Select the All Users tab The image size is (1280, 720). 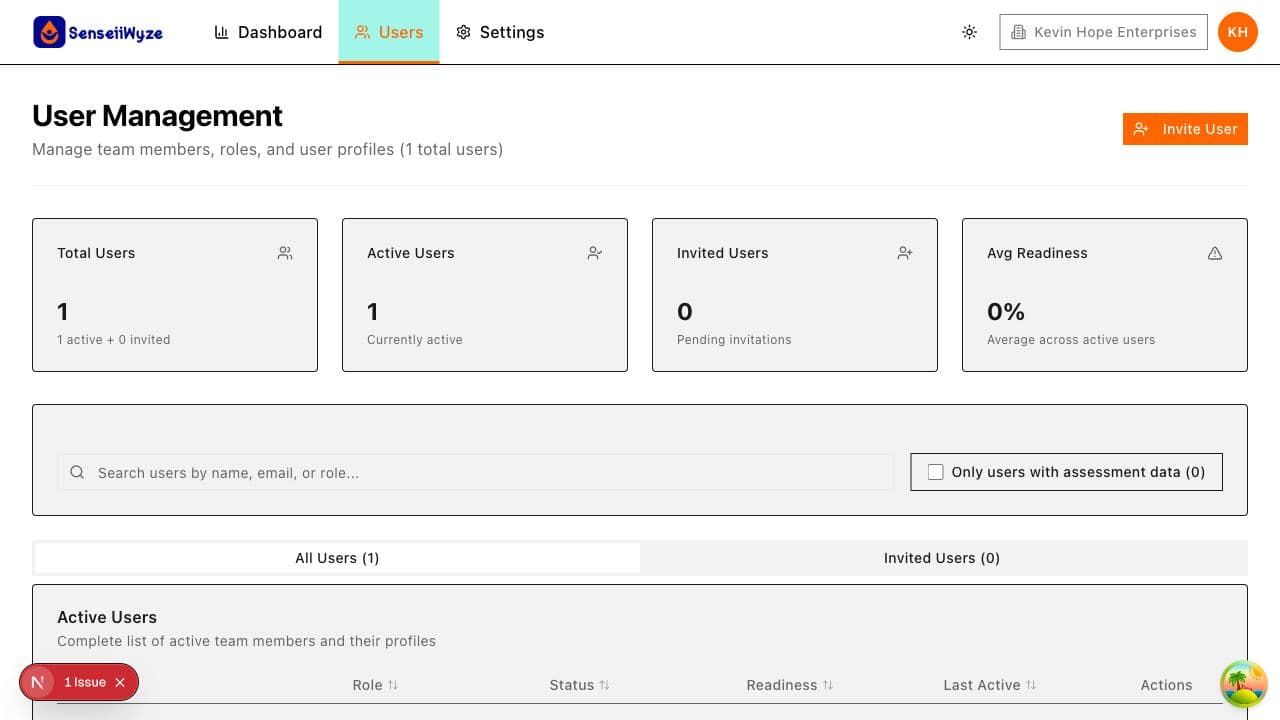tap(337, 558)
